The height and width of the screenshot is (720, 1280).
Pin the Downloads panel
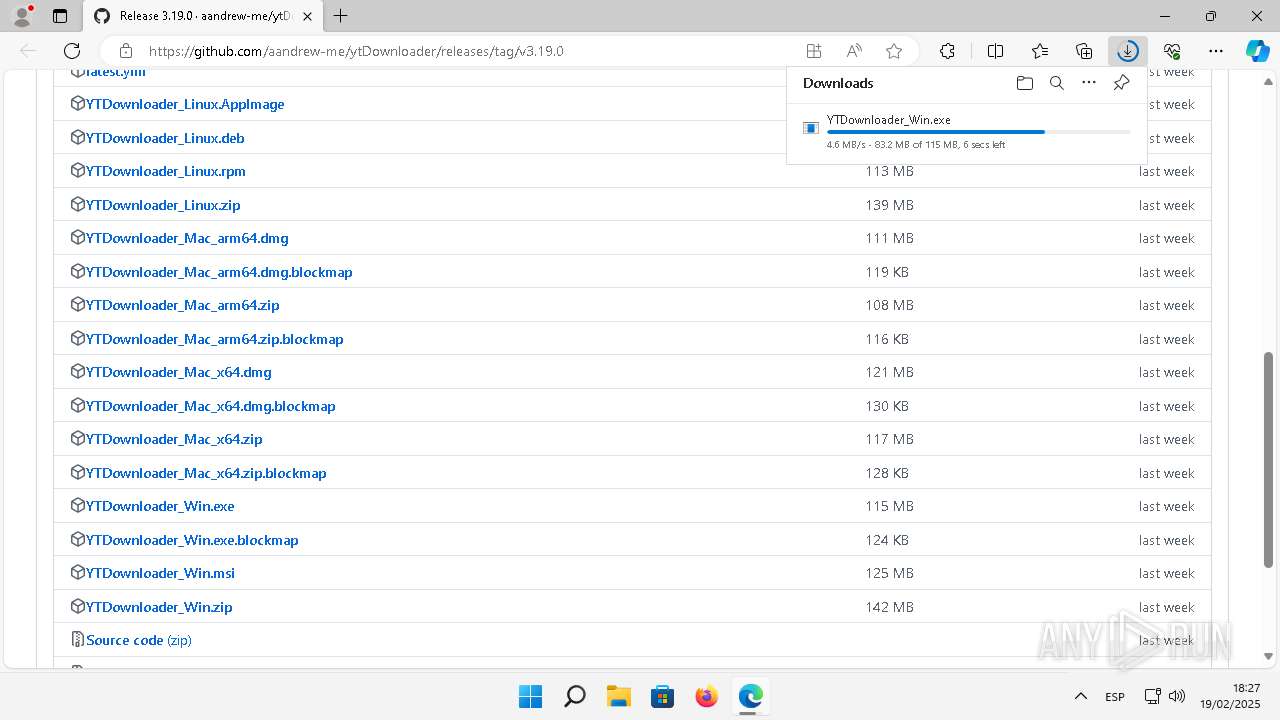(1121, 83)
